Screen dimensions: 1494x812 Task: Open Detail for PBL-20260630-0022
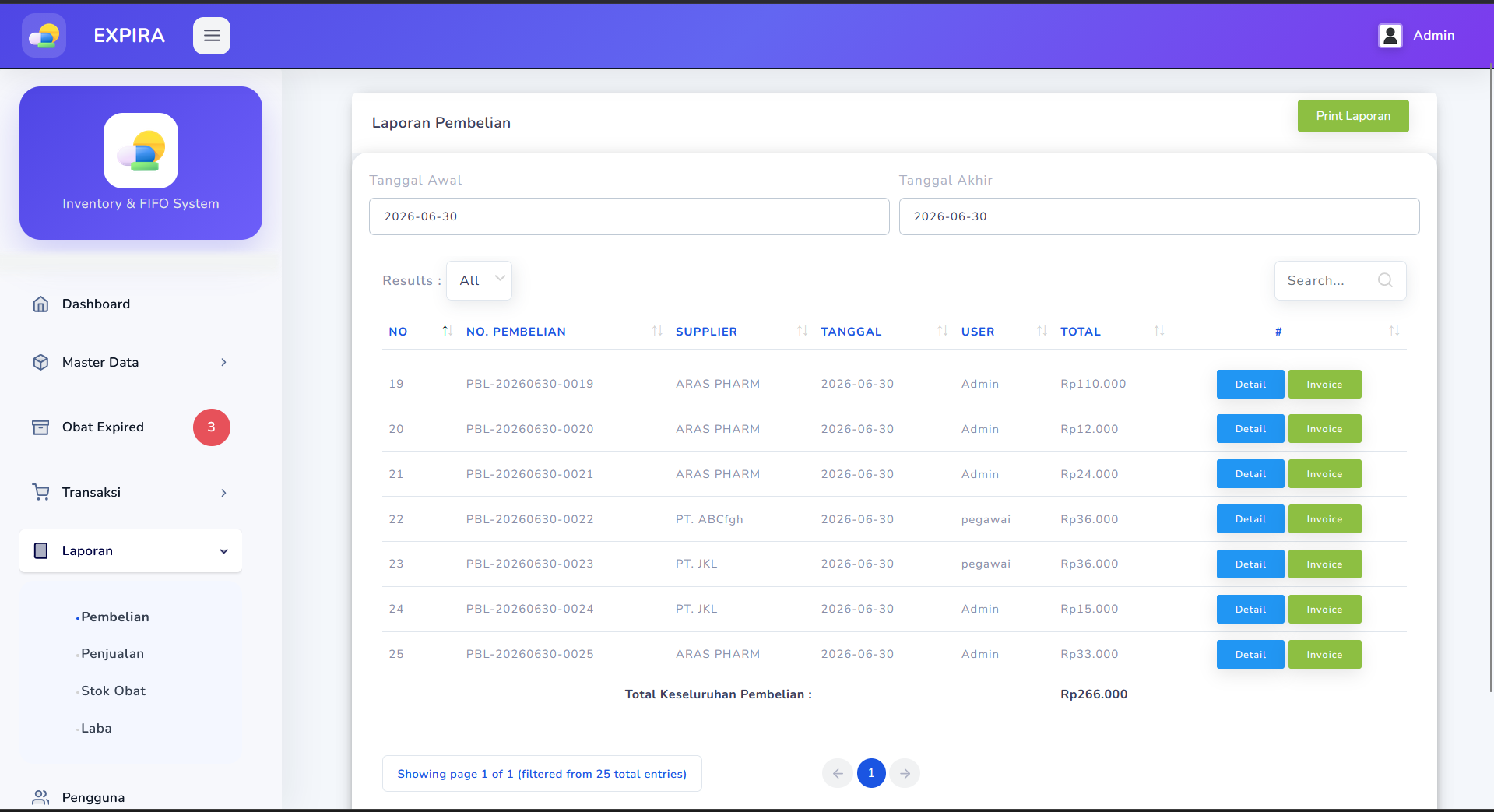tap(1250, 519)
